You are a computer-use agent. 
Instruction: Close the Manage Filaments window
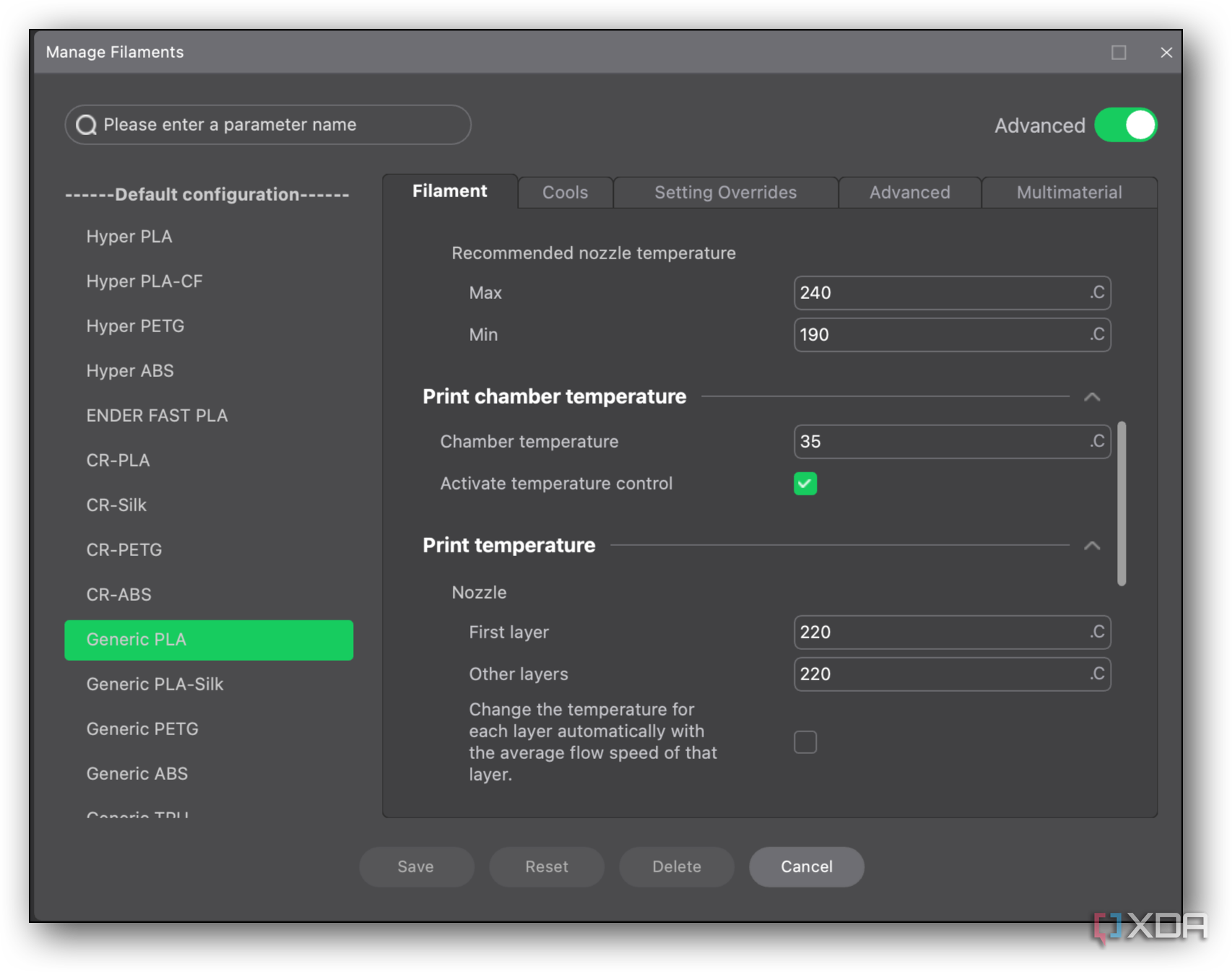tap(1166, 53)
